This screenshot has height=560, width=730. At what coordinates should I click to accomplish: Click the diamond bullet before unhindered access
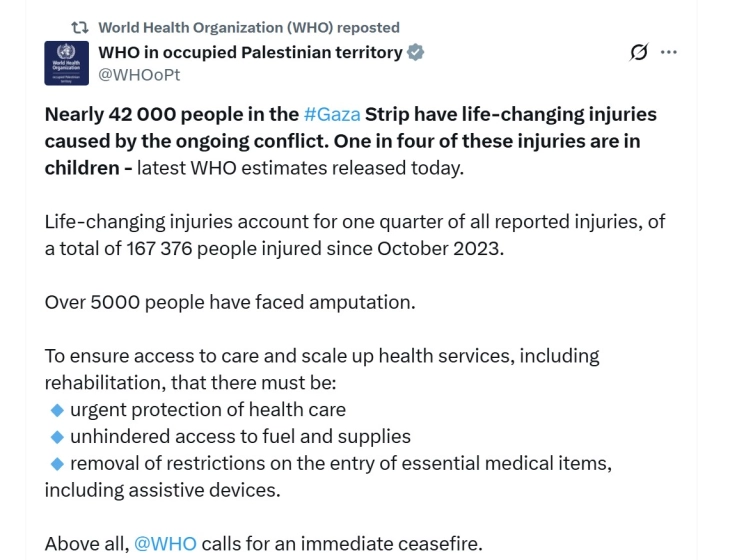click(57, 436)
